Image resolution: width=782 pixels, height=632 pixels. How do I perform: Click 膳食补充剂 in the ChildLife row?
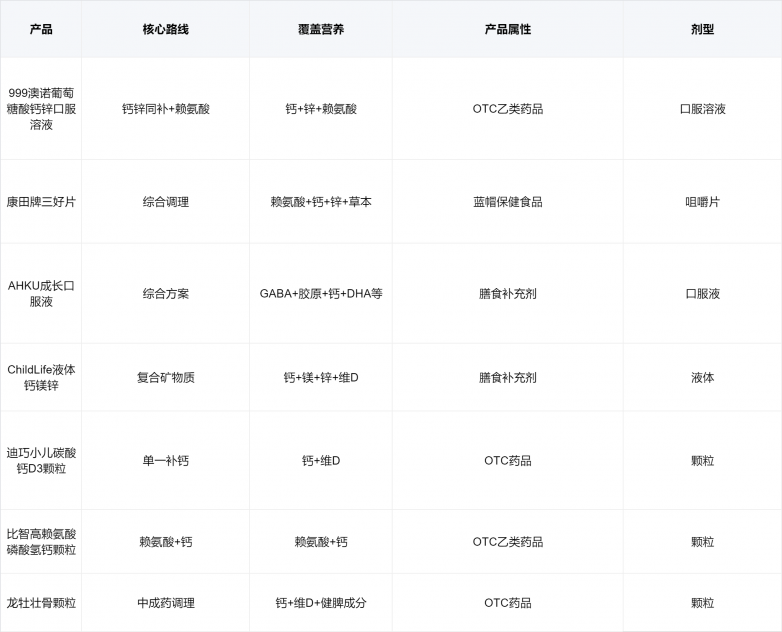(x=508, y=377)
